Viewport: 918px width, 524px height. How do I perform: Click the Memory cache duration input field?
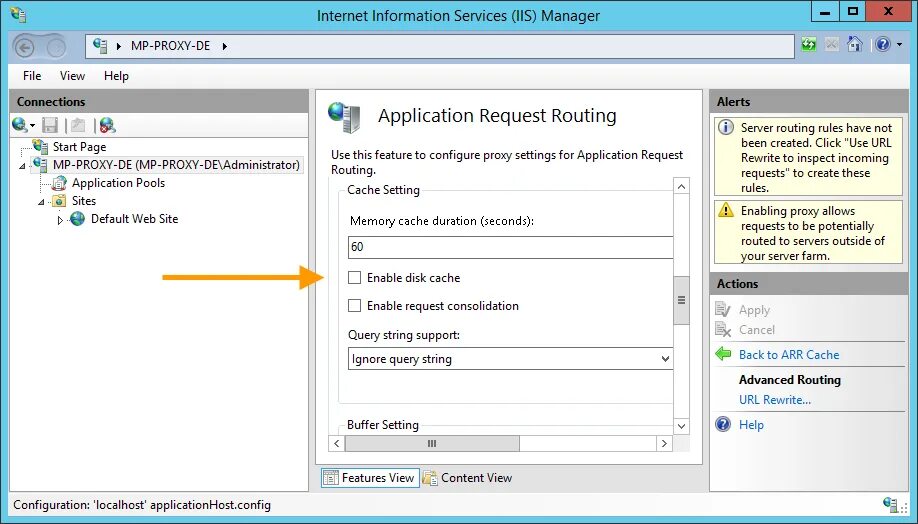point(510,248)
